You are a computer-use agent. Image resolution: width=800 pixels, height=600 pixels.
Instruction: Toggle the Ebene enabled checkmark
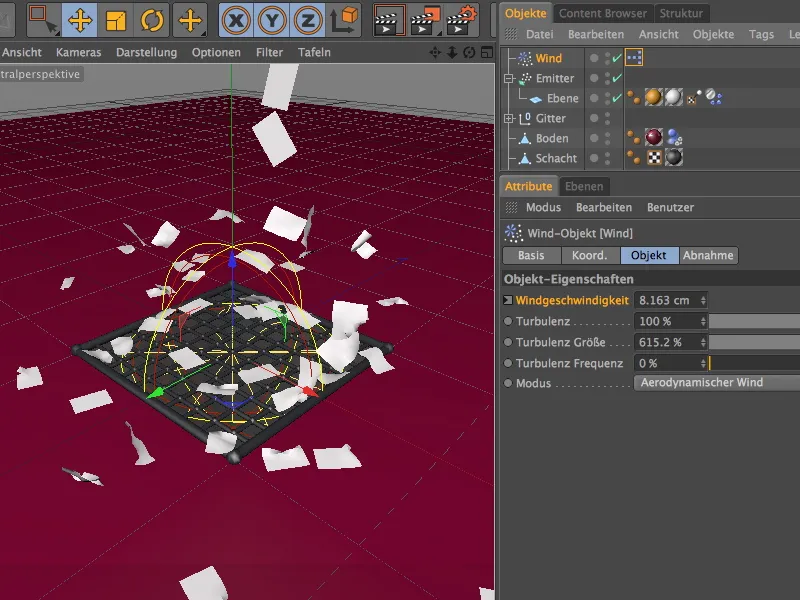[x=617, y=98]
